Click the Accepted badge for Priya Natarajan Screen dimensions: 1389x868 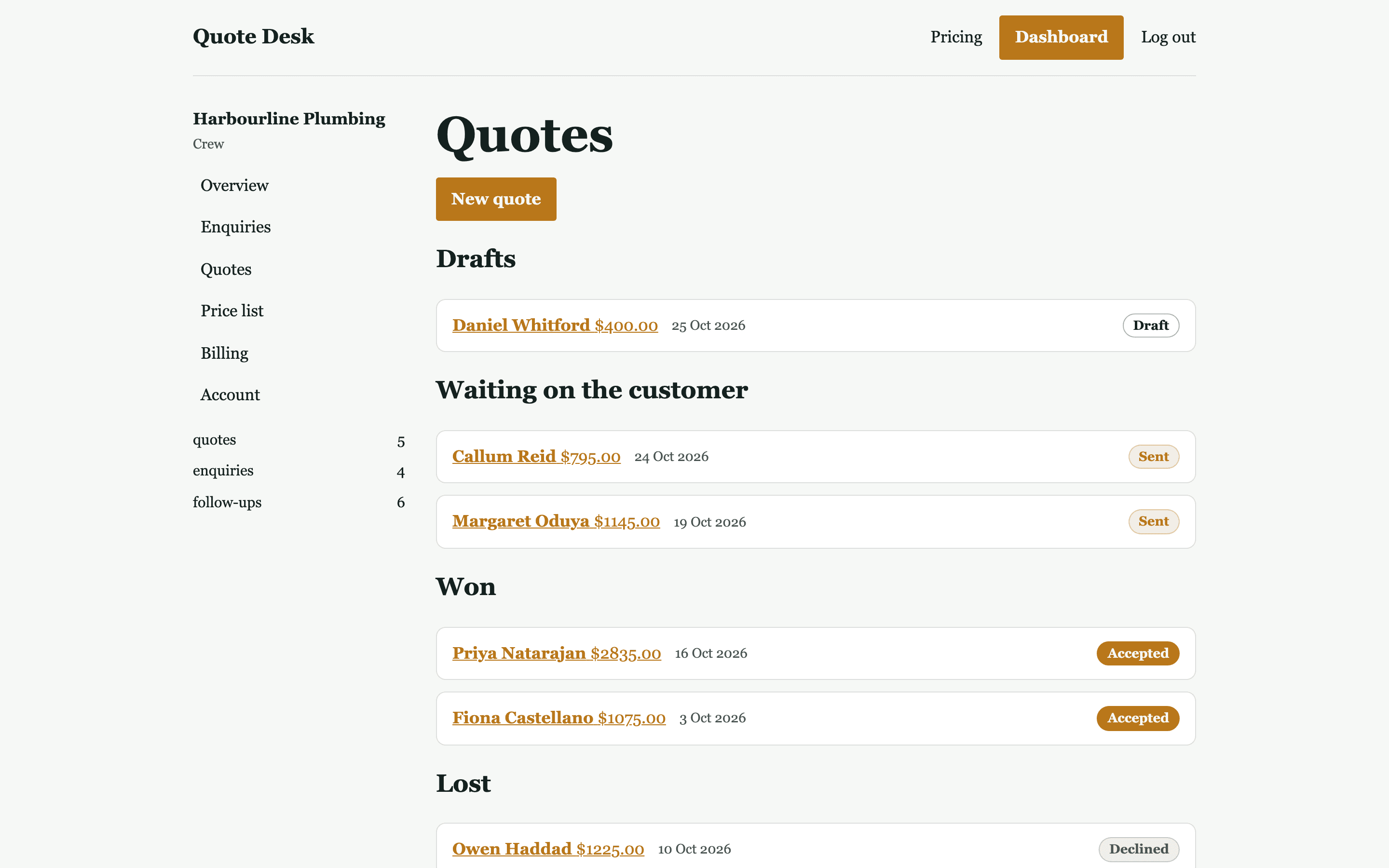coord(1138,653)
